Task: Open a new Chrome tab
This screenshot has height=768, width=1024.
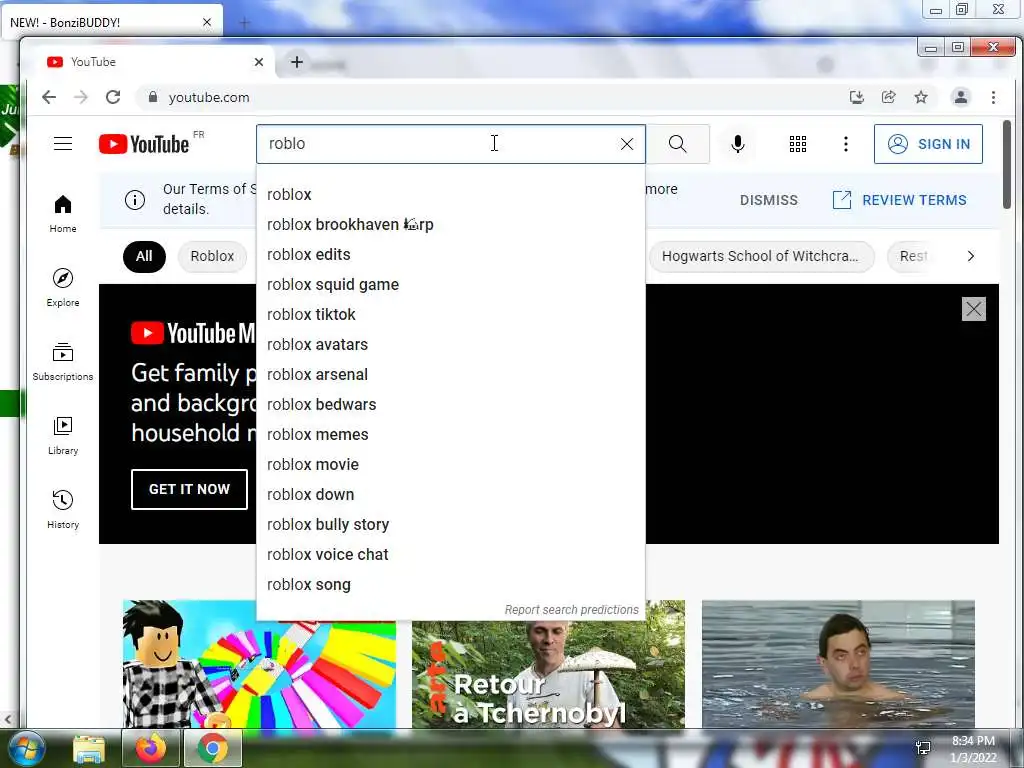Action: click(x=296, y=62)
